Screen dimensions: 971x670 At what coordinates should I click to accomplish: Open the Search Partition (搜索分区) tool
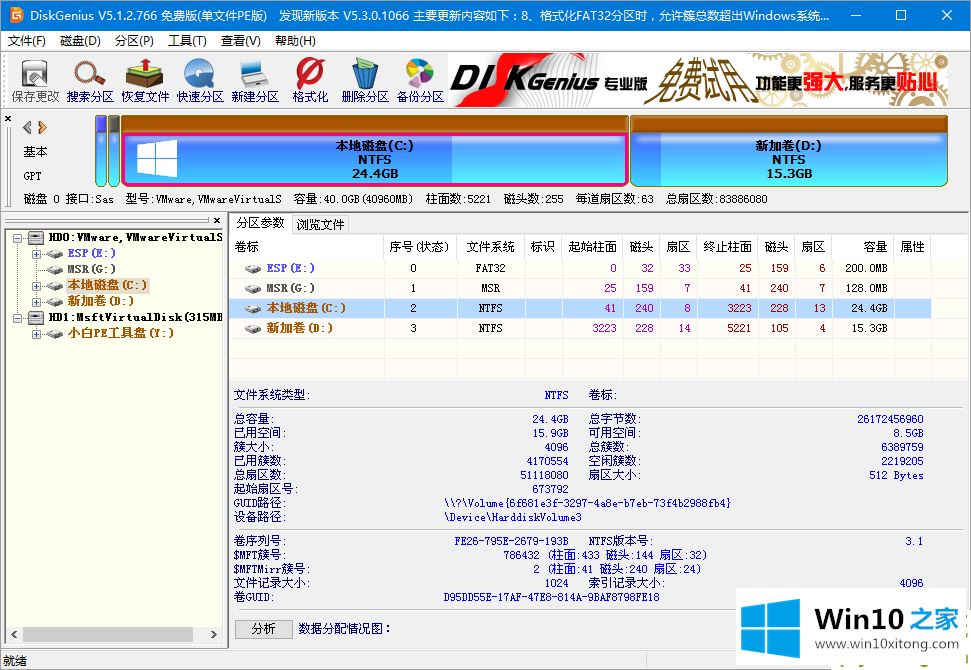click(x=90, y=80)
